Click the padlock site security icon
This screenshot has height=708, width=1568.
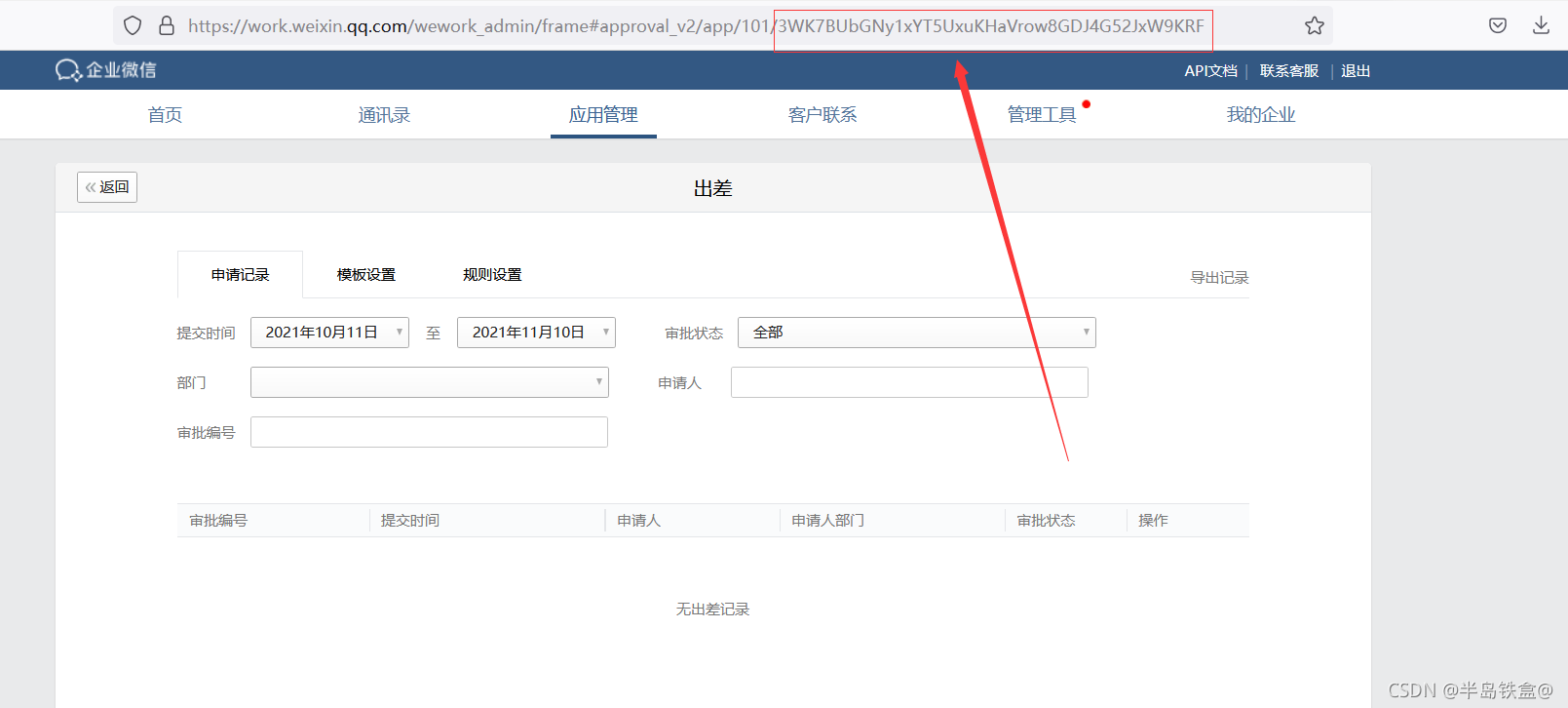167,25
